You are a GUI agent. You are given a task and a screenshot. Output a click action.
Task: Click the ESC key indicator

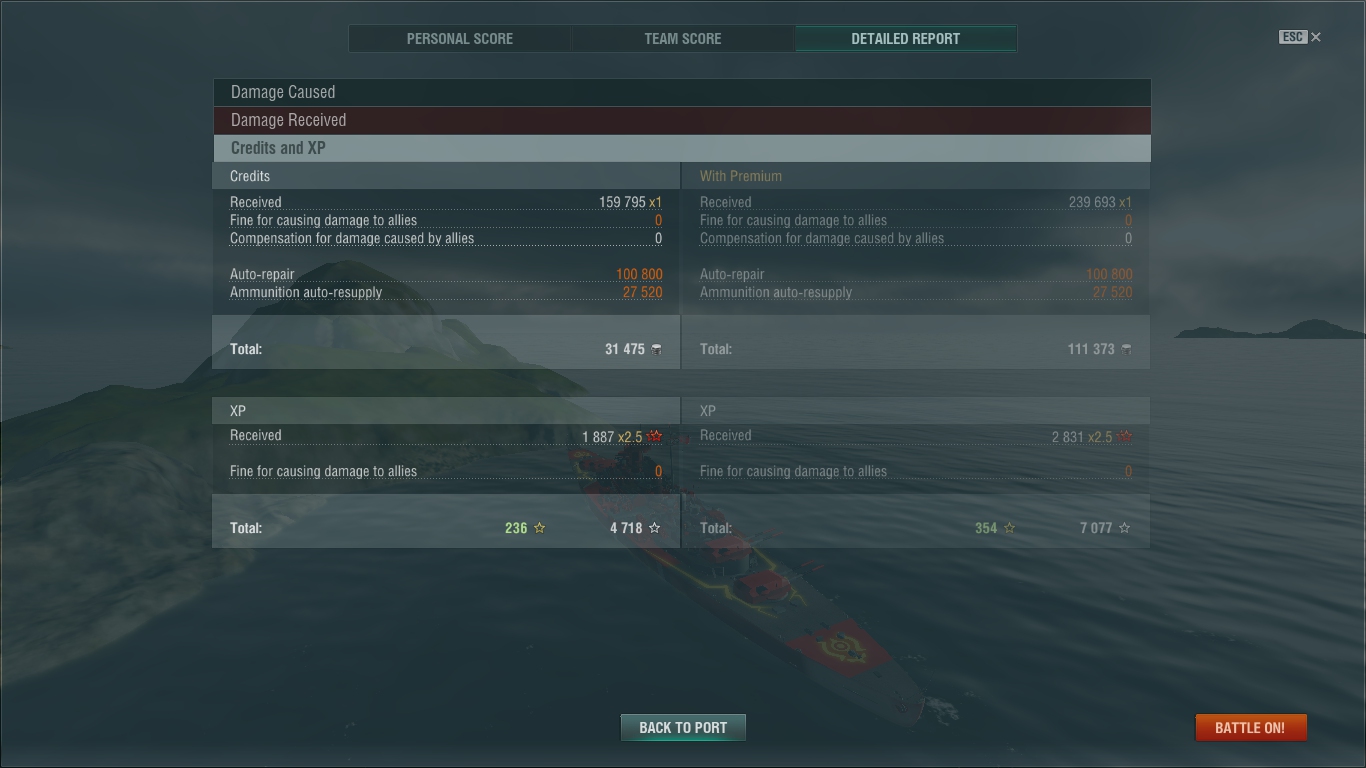[x=1293, y=37]
